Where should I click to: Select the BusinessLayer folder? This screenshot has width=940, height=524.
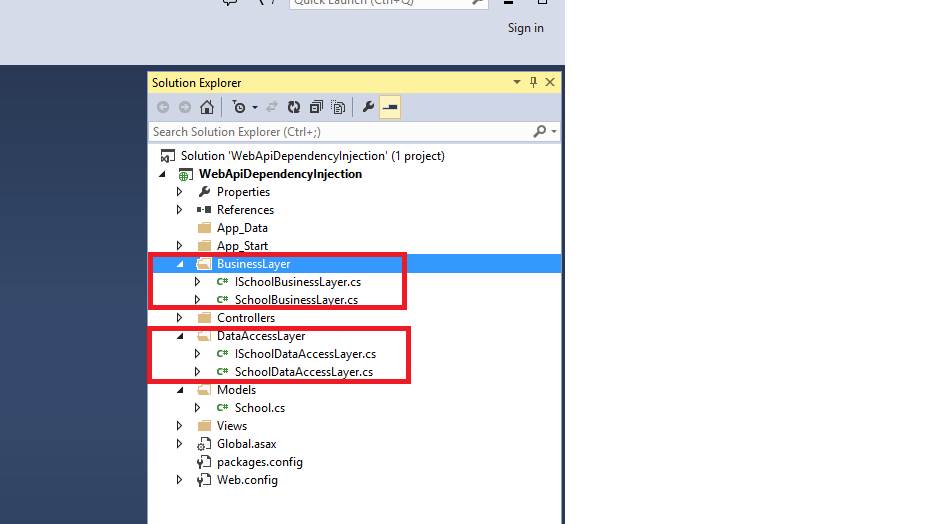pyautogui.click(x=254, y=264)
